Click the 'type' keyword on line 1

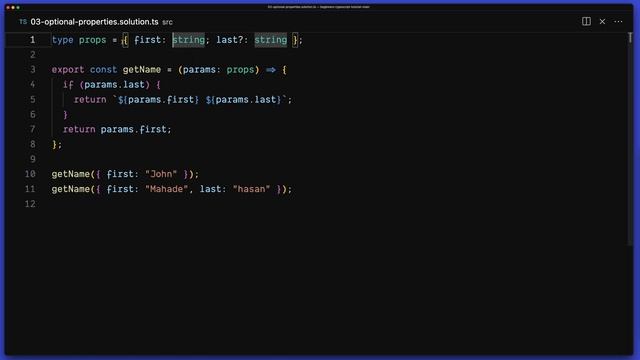click(62, 40)
